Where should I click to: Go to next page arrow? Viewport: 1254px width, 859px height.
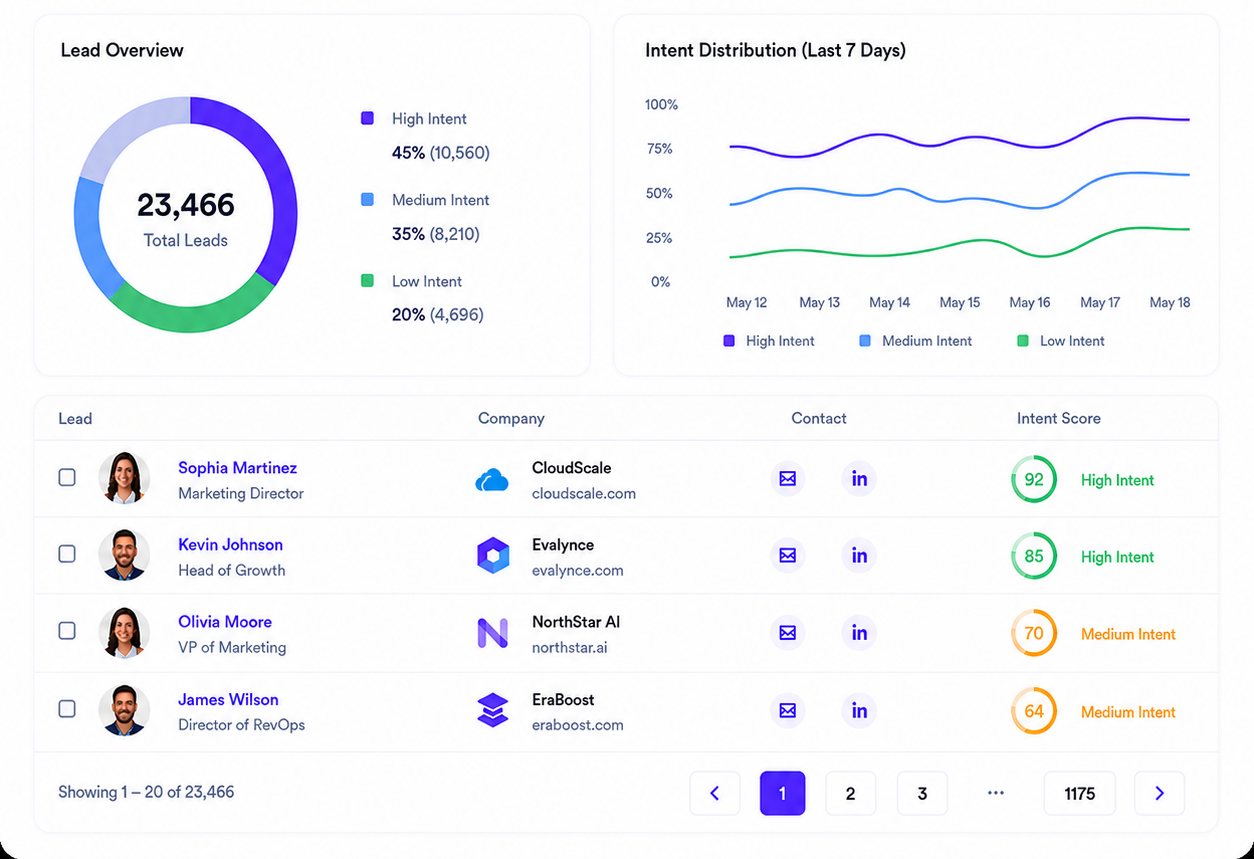tap(1159, 793)
